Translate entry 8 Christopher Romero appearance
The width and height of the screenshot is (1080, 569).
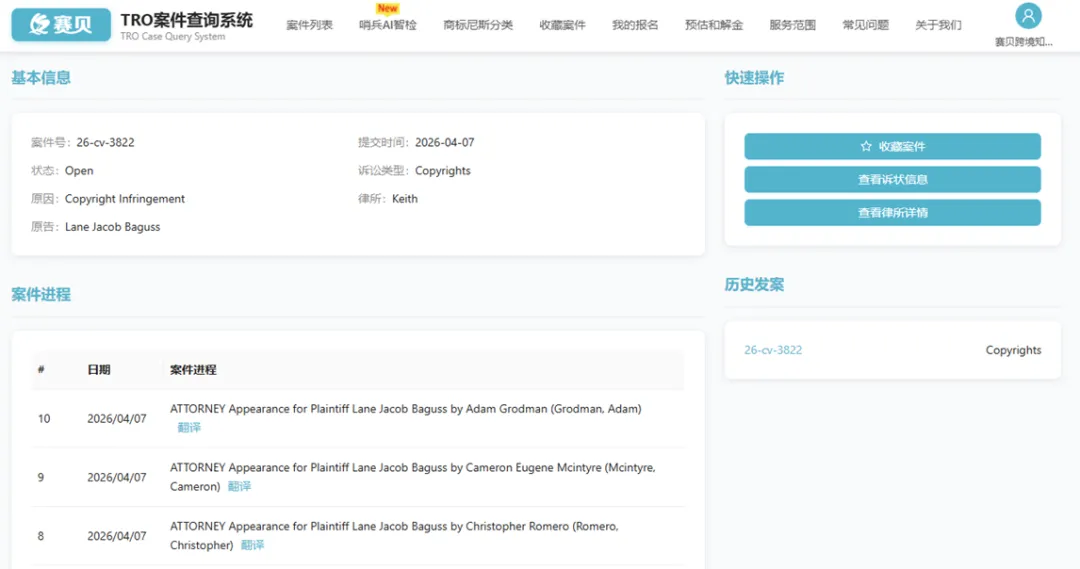click(252, 545)
